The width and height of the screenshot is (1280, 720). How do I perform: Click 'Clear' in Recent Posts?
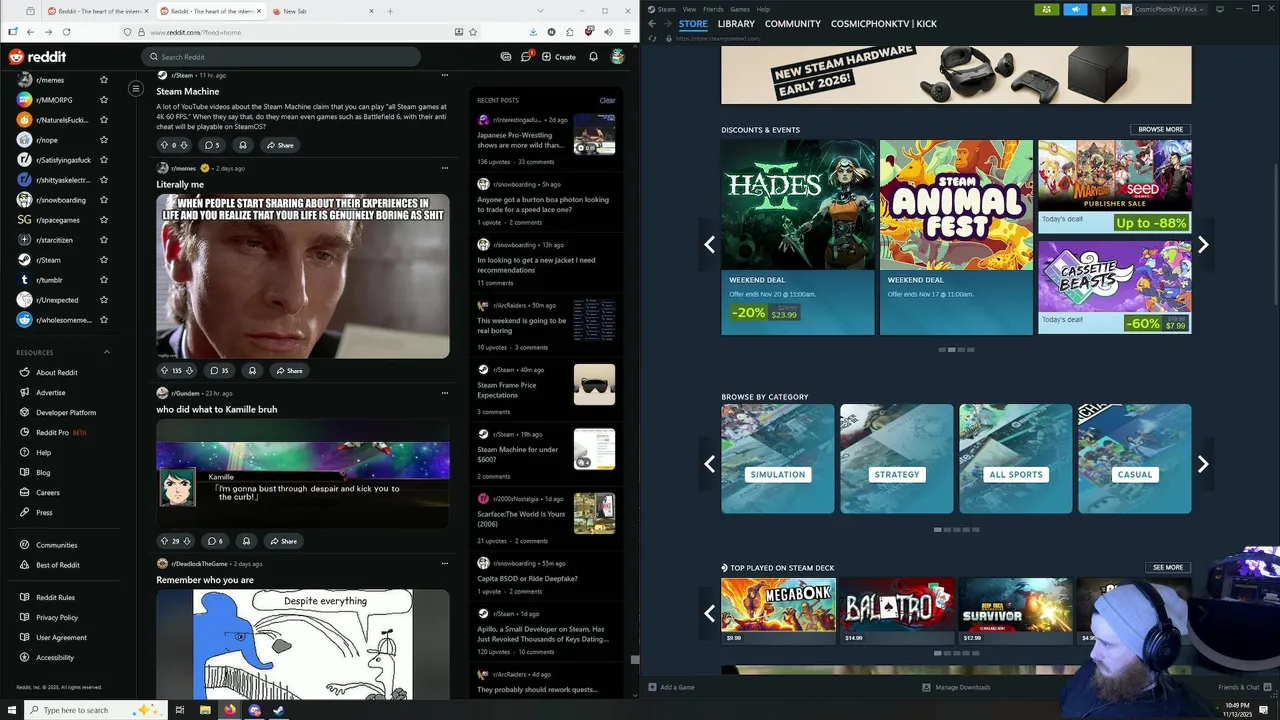pos(607,100)
